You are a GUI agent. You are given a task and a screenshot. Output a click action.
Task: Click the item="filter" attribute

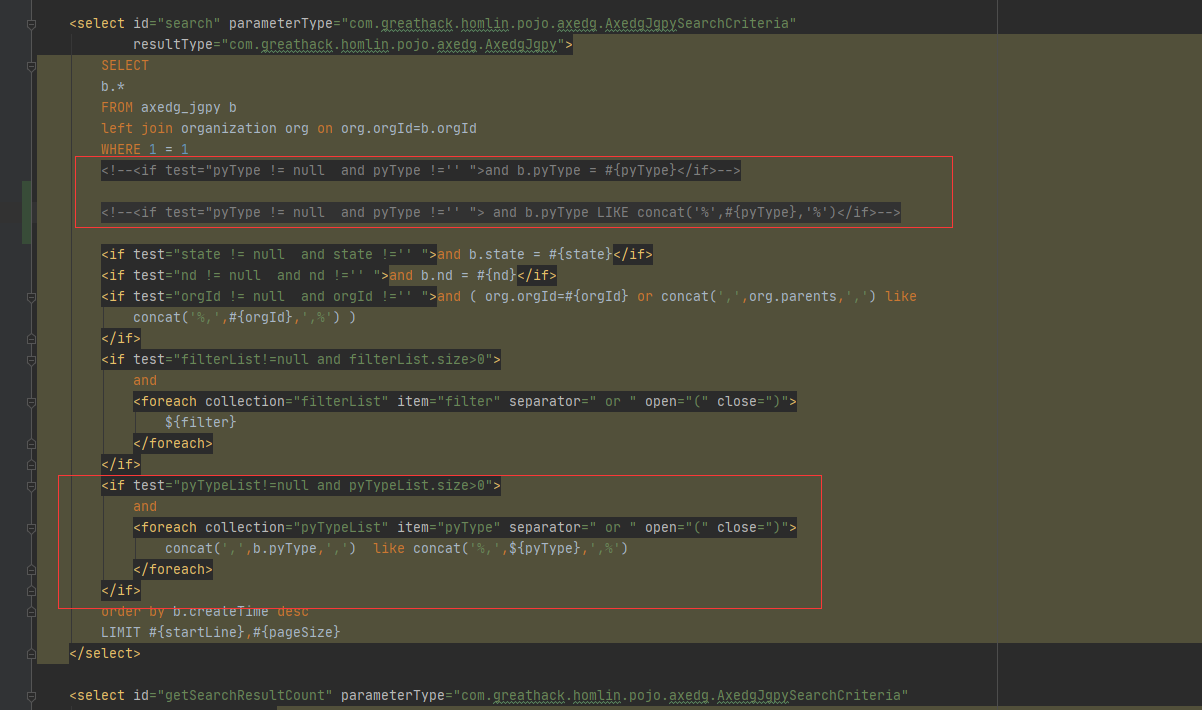[x=449, y=401]
